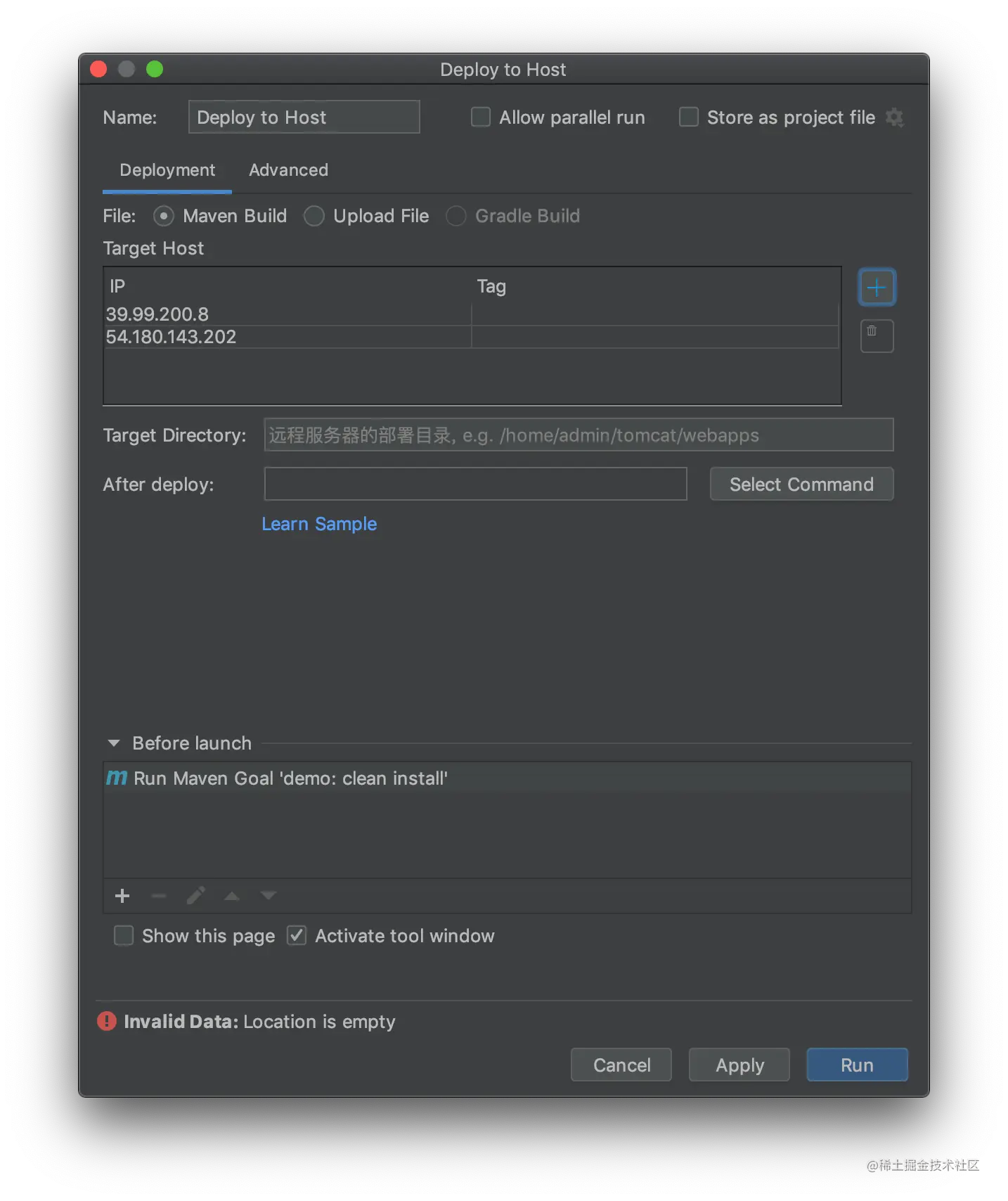This screenshot has width=1008, height=1201.
Task: Move before launch task down
Action: pyautogui.click(x=269, y=896)
